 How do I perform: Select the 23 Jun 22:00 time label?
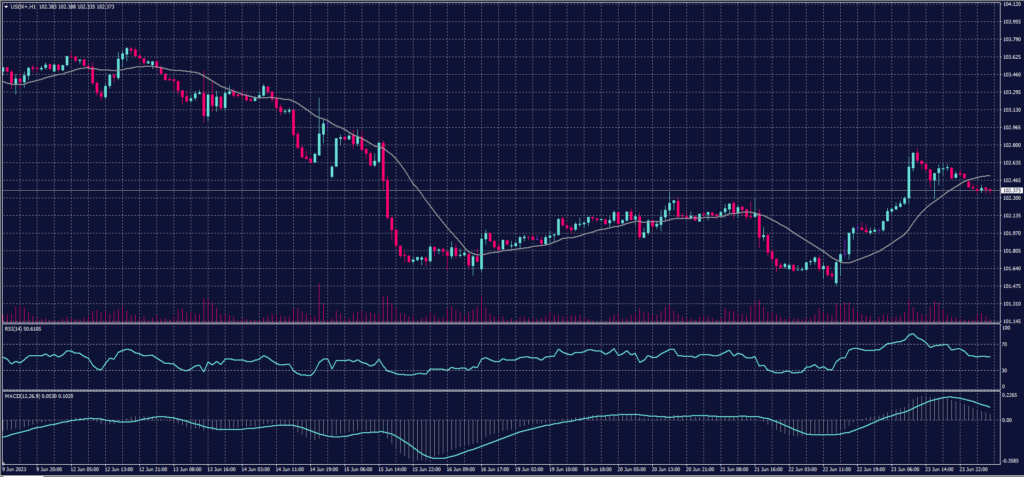coord(975,468)
